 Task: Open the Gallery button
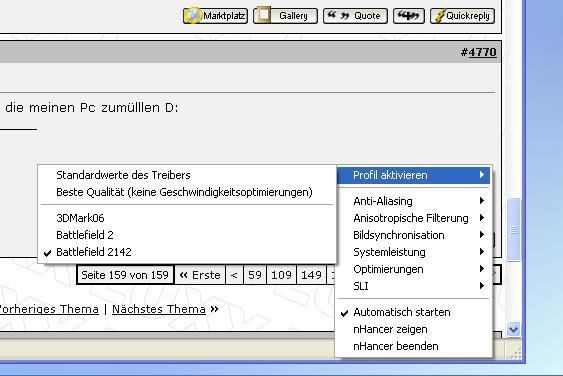(285, 16)
